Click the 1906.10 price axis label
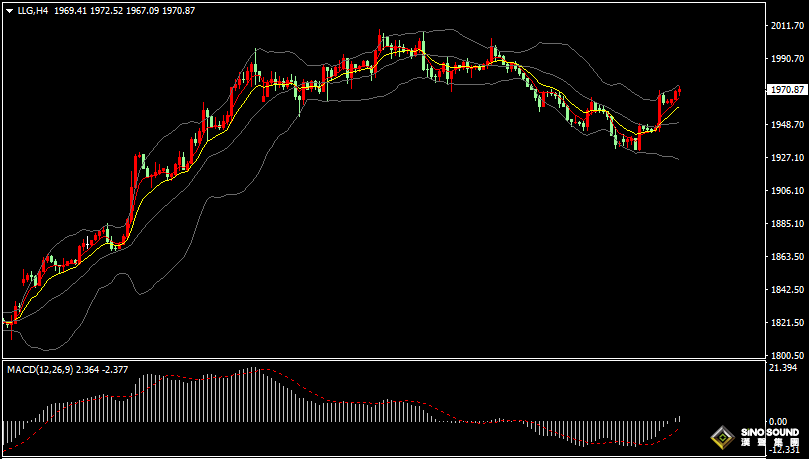The height and width of the screenshot is (459, 809). (787, 191)
